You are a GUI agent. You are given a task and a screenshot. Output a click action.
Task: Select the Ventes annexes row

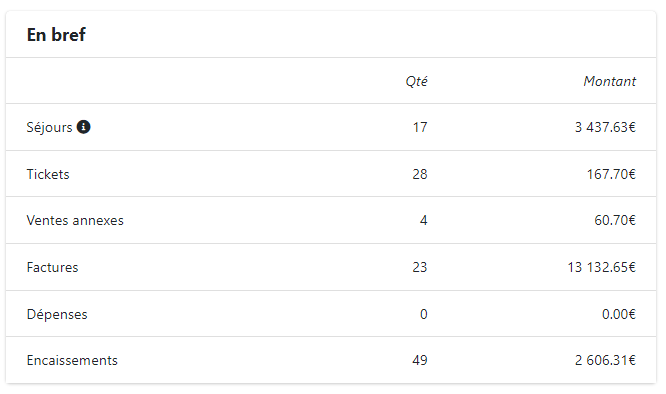331,220
